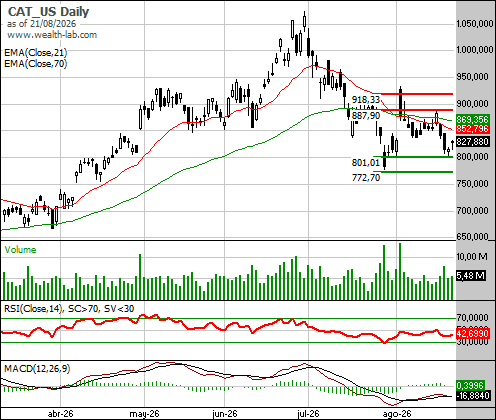Viewport: 496px width, 420px height.
Task: Click the 800,000 price axis label
Action: click(472, 157)
